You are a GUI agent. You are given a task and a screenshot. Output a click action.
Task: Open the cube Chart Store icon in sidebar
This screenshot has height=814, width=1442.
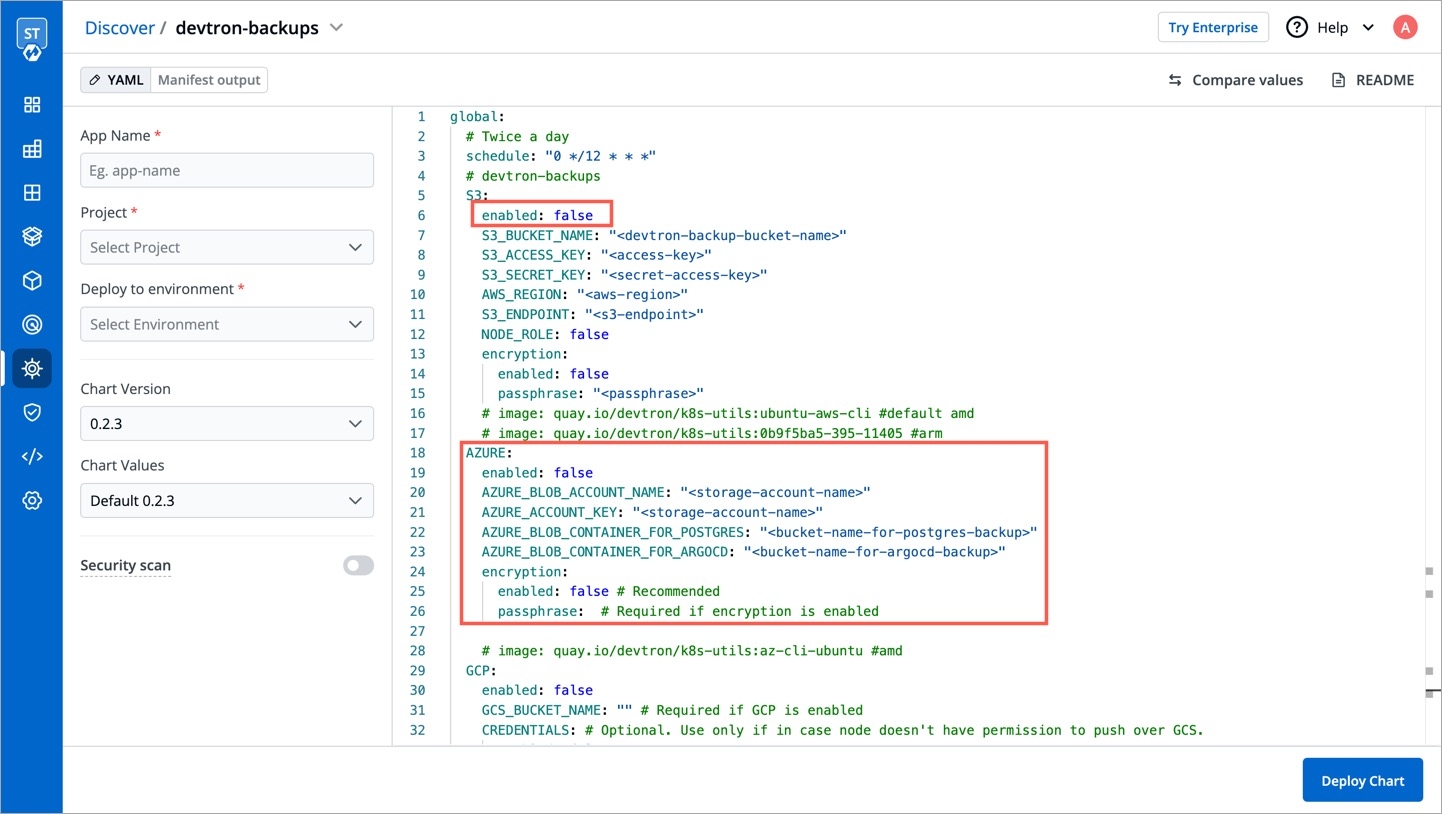(x=32, y=281)
